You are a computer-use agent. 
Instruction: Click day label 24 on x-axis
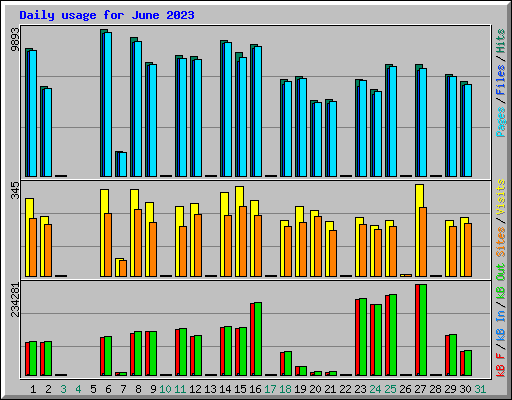pos(375,389)
